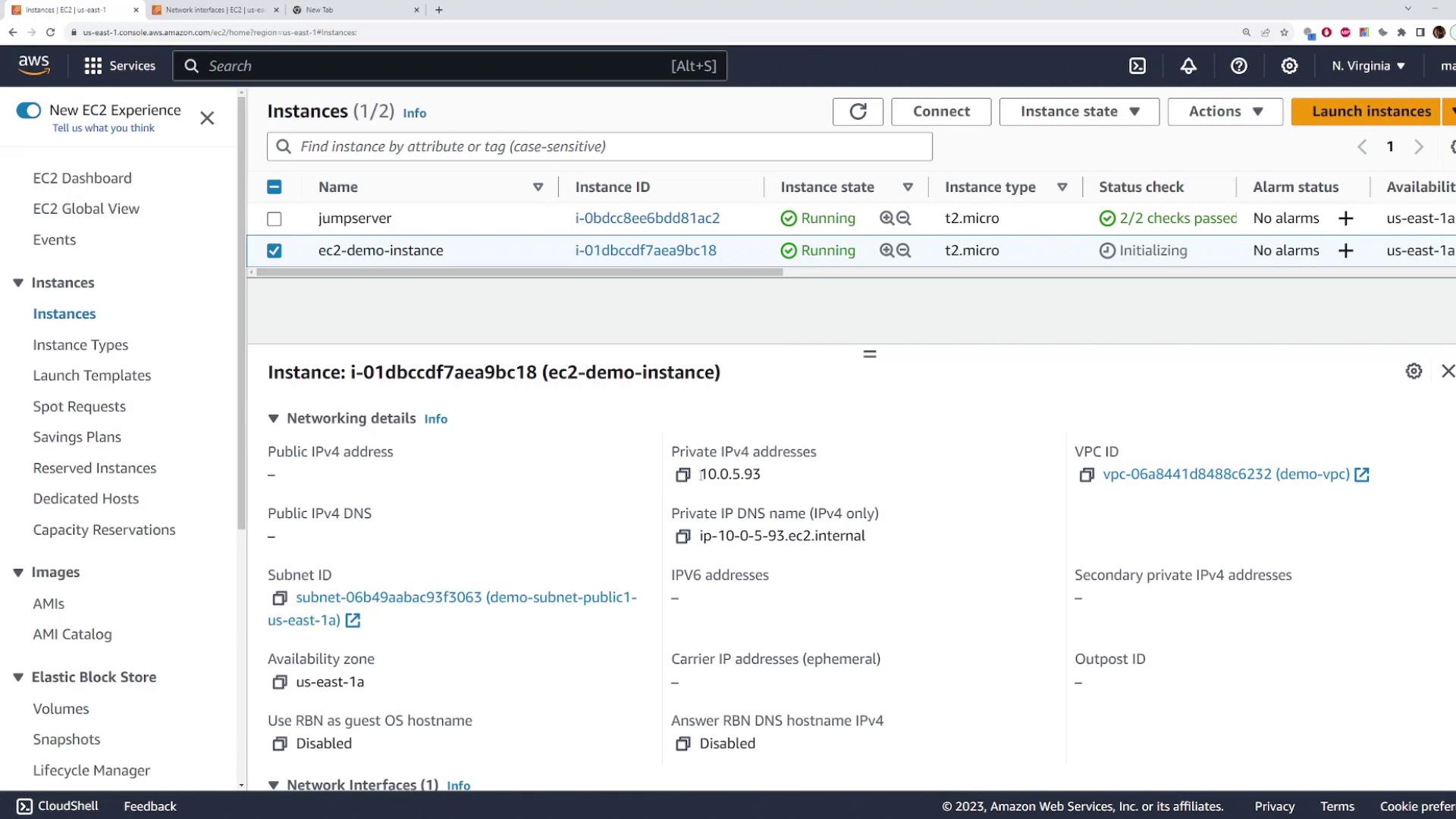Click the horizontal table scrollbar
Viewport: 1456px width, 819px height.
click(519, 272)
